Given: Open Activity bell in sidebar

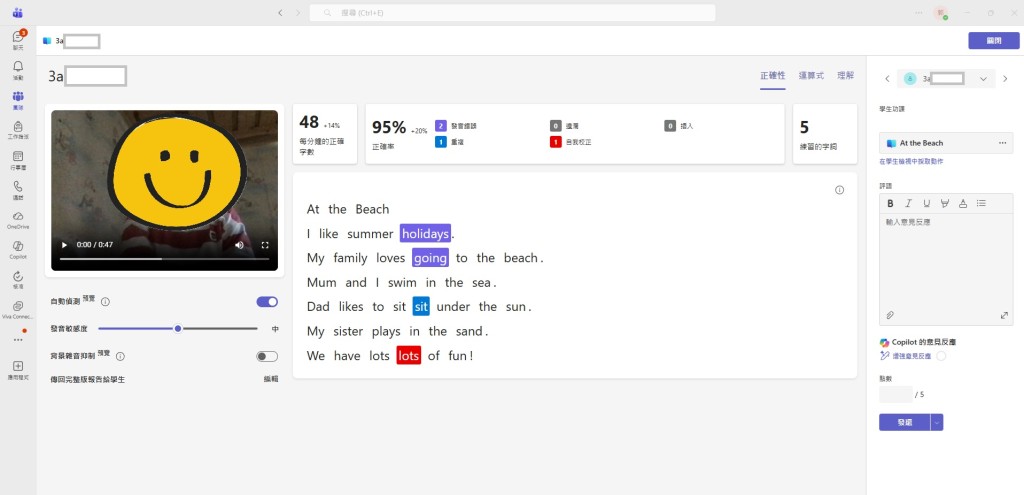Looking at the screenshot, I should [x=18, y=69].
